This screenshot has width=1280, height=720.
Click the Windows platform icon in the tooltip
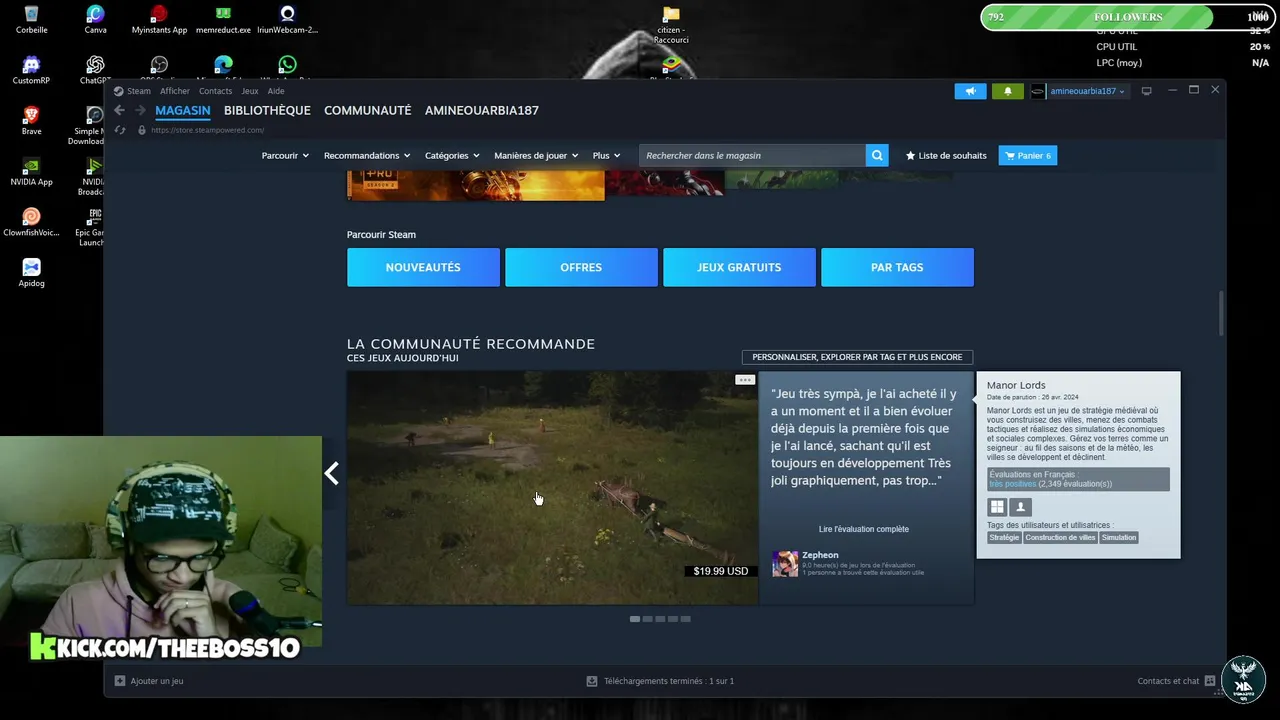click(x=997, y=507)
